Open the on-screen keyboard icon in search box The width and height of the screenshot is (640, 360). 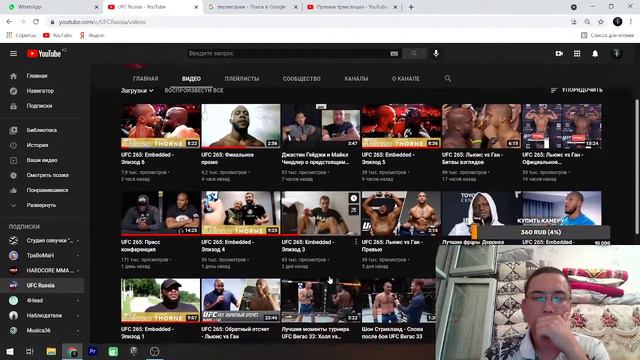(394, 53)
